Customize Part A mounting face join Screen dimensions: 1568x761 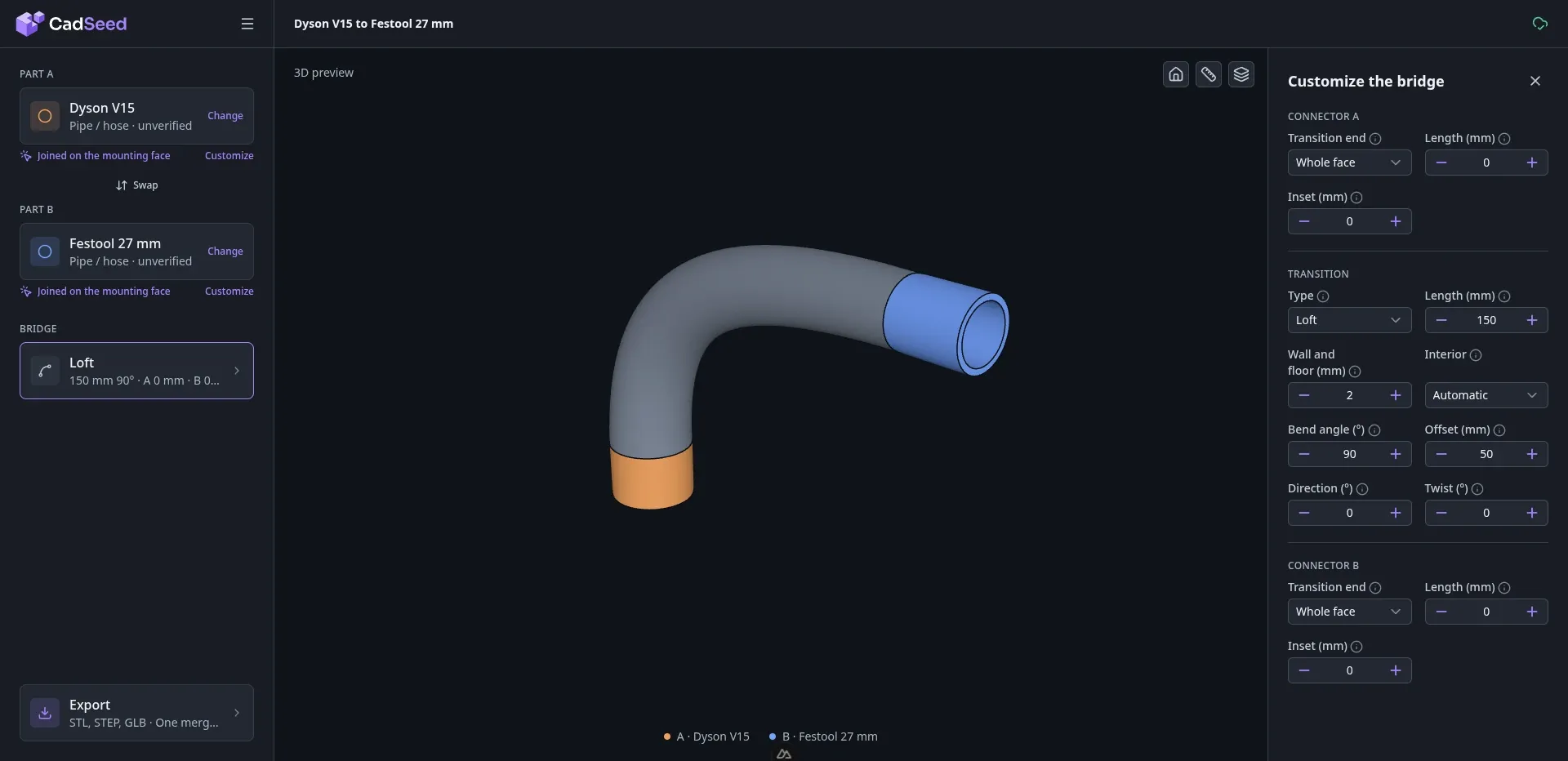(x=229, y=156)
